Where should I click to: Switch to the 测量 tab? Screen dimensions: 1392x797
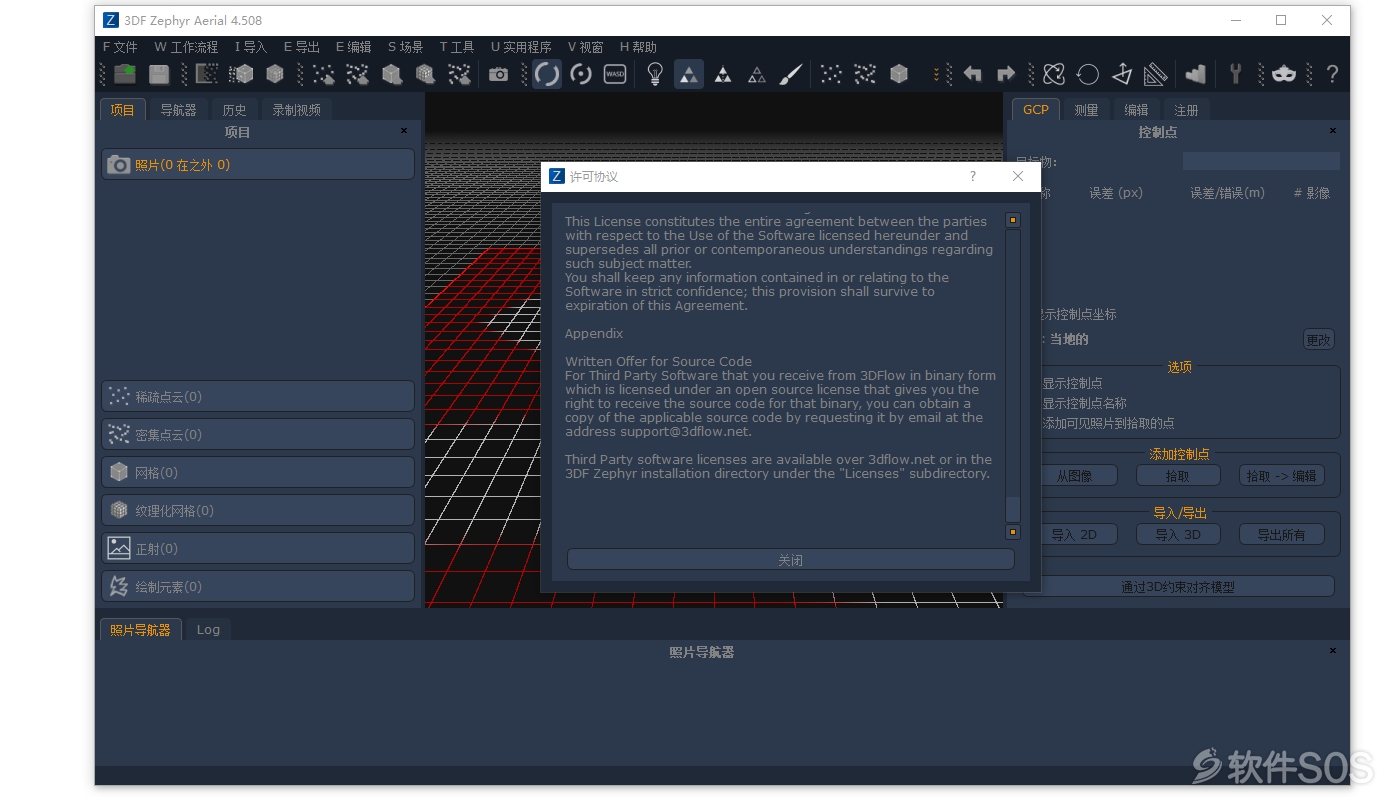pyautogui.click(x=1086, y=110)
